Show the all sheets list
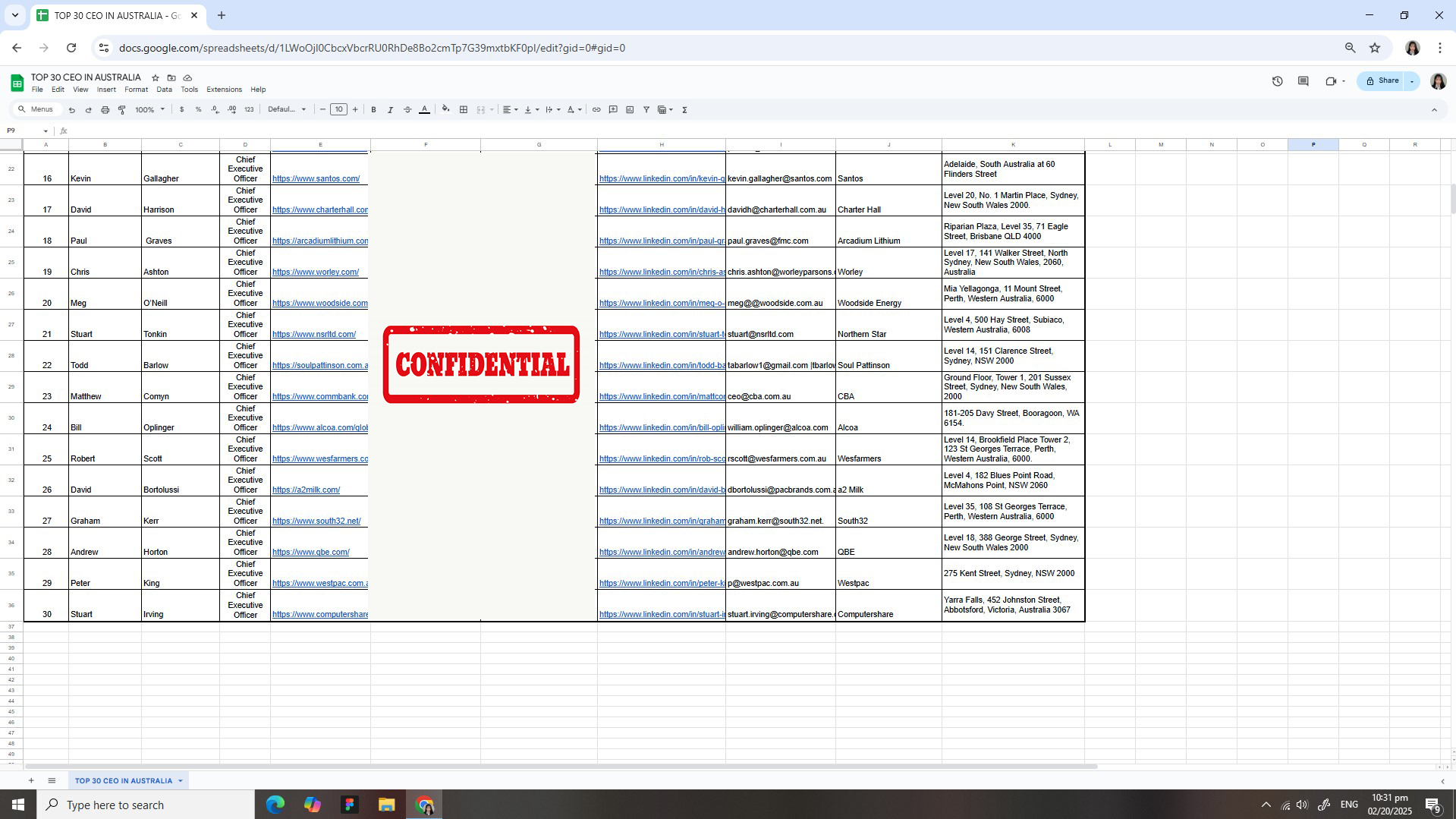Screen dimensions: 1456x819 (x=52, y=781)
